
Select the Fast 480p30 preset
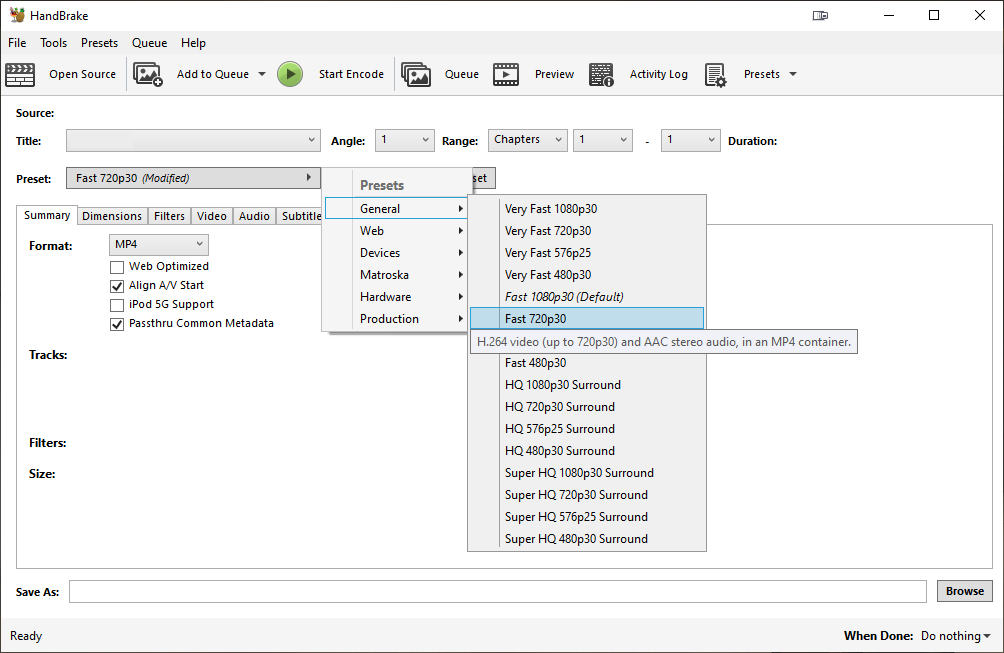587,363
